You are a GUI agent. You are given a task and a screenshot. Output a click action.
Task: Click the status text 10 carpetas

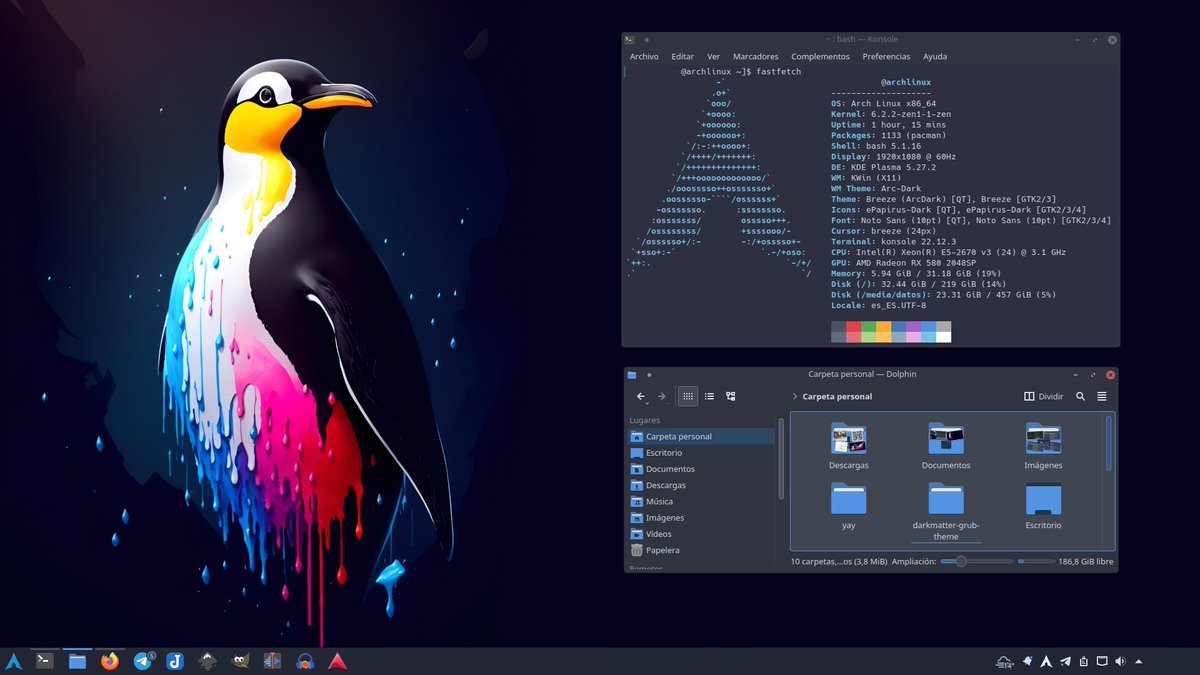pyautogui.click(x=838, y=562)
